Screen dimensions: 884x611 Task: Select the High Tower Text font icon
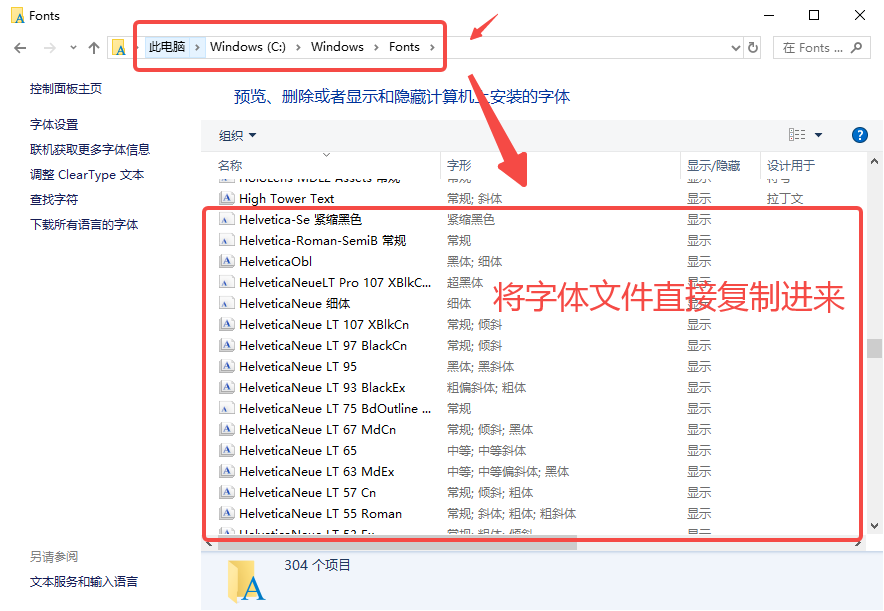coord(226,198)
